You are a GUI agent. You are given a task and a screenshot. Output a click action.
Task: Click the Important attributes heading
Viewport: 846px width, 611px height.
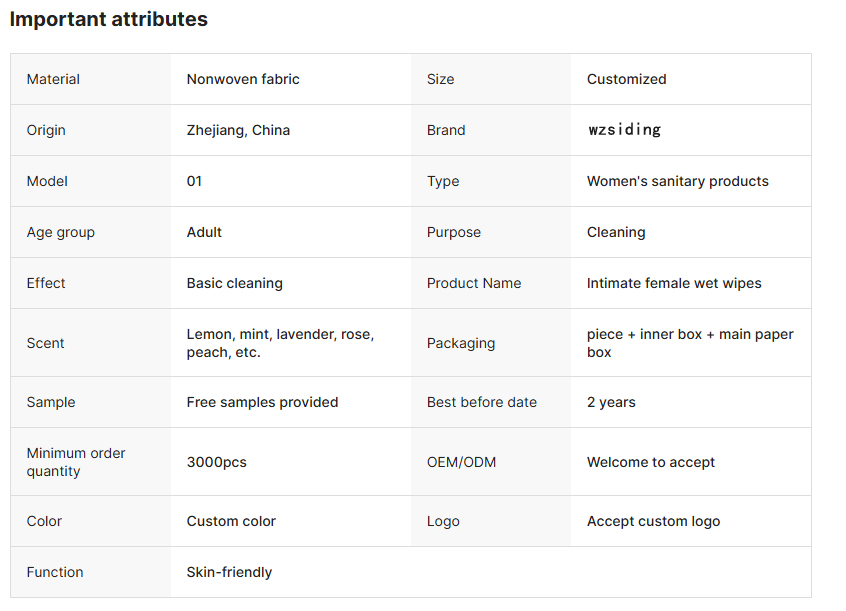(109, 19)
